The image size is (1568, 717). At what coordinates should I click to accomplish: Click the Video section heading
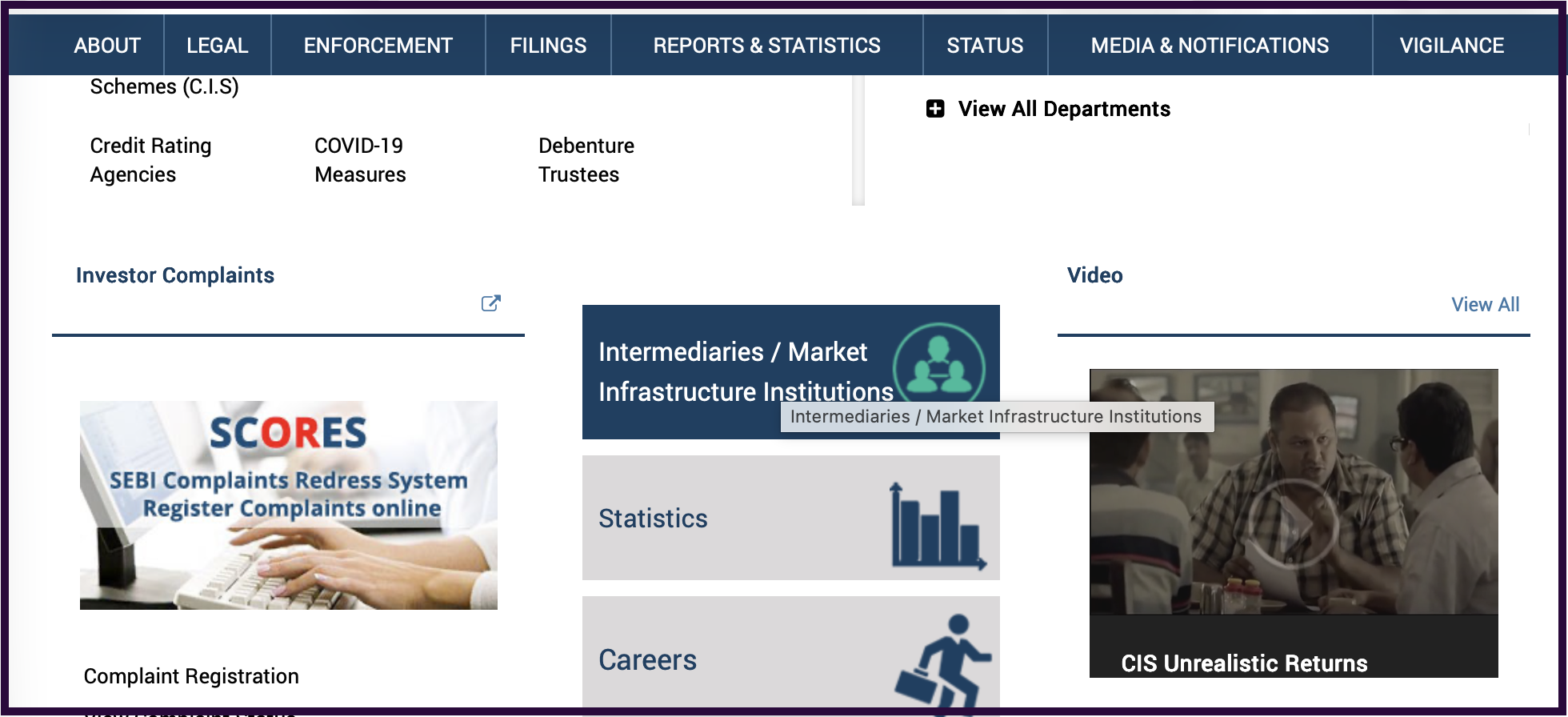1095,275
